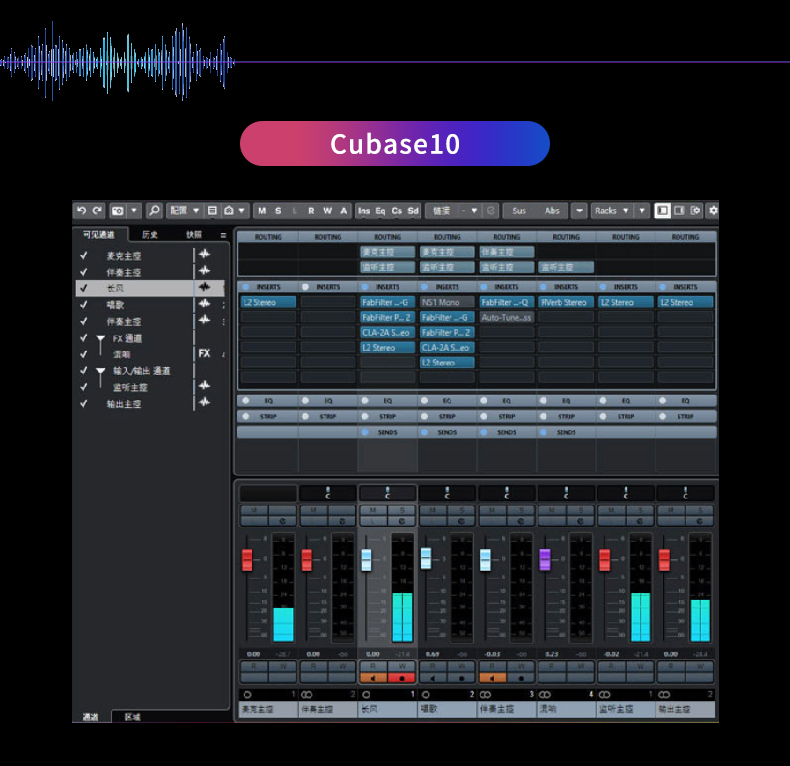Toggle the EQ rack dot on the 长风 channel
This screenshot has height=766, width=790.
[365, 401]
